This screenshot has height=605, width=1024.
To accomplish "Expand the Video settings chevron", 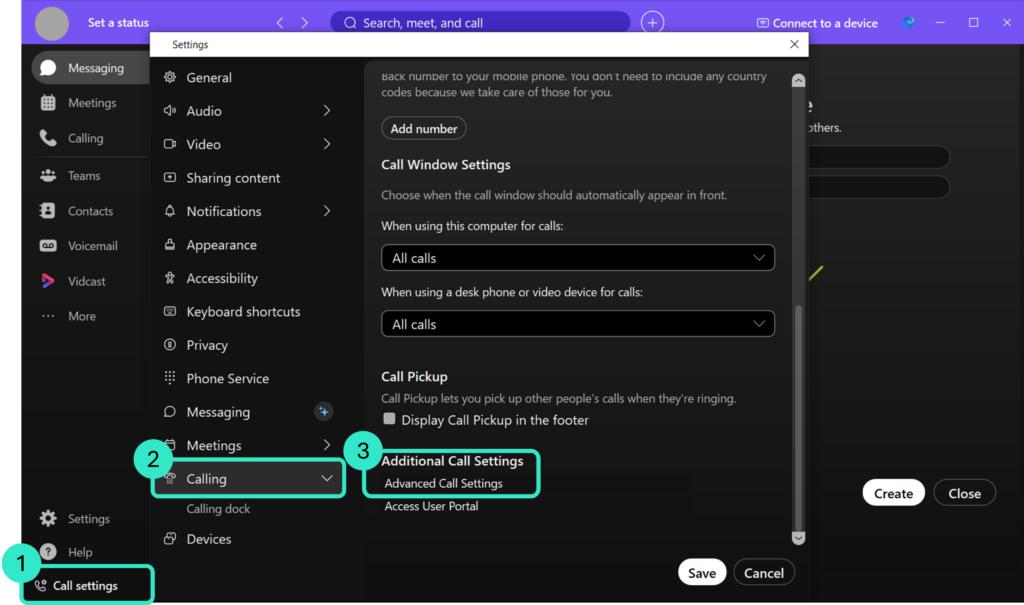I will tap(327, 144).
